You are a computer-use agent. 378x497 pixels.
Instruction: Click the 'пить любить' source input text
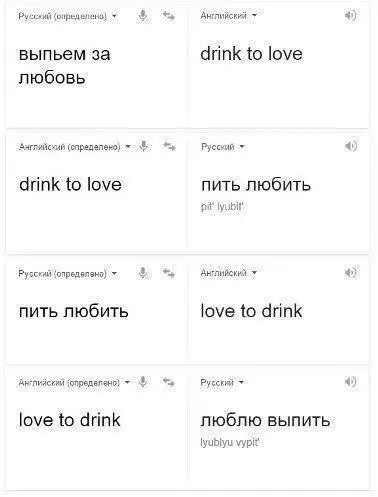[x=74, y=311]
